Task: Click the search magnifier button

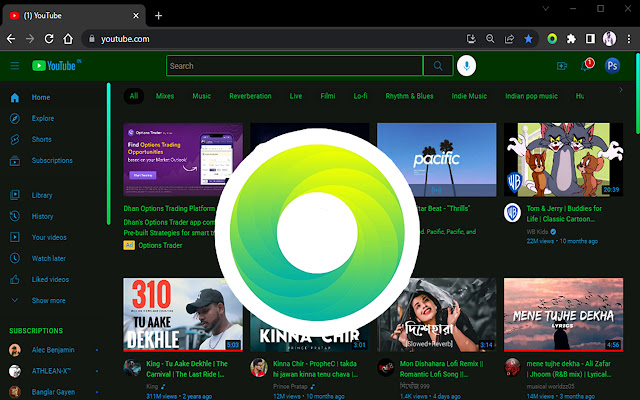Action: point(438,66)
